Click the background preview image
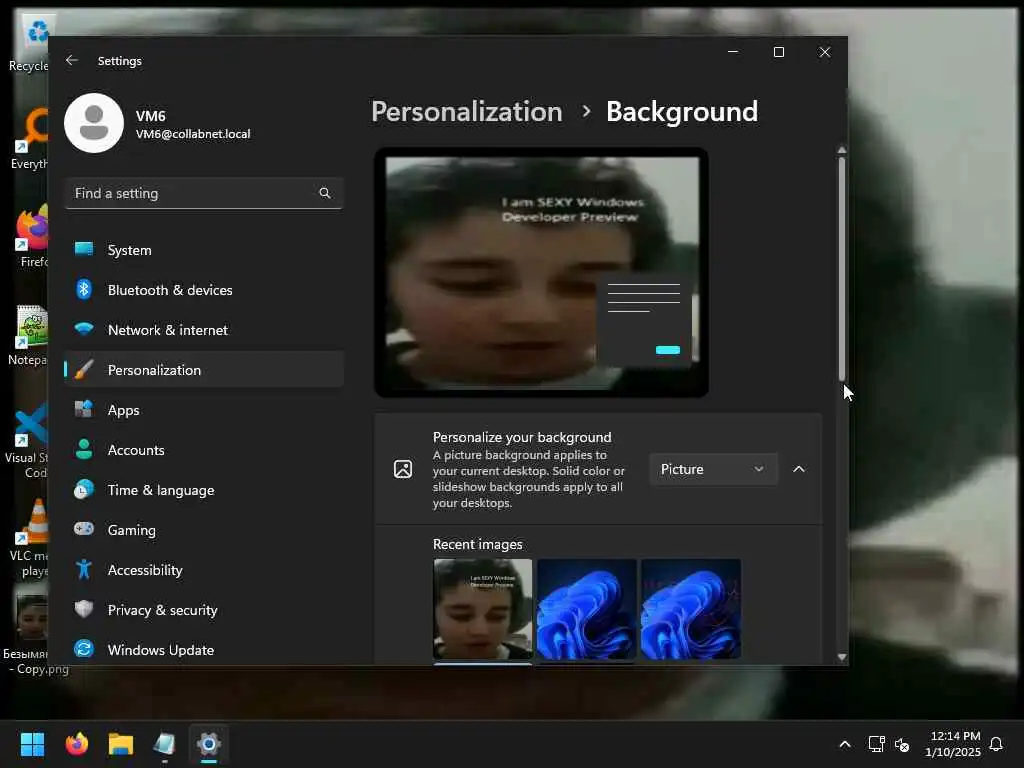The image size is (1024, 768). pyautogui.click(x=541, y=272)
